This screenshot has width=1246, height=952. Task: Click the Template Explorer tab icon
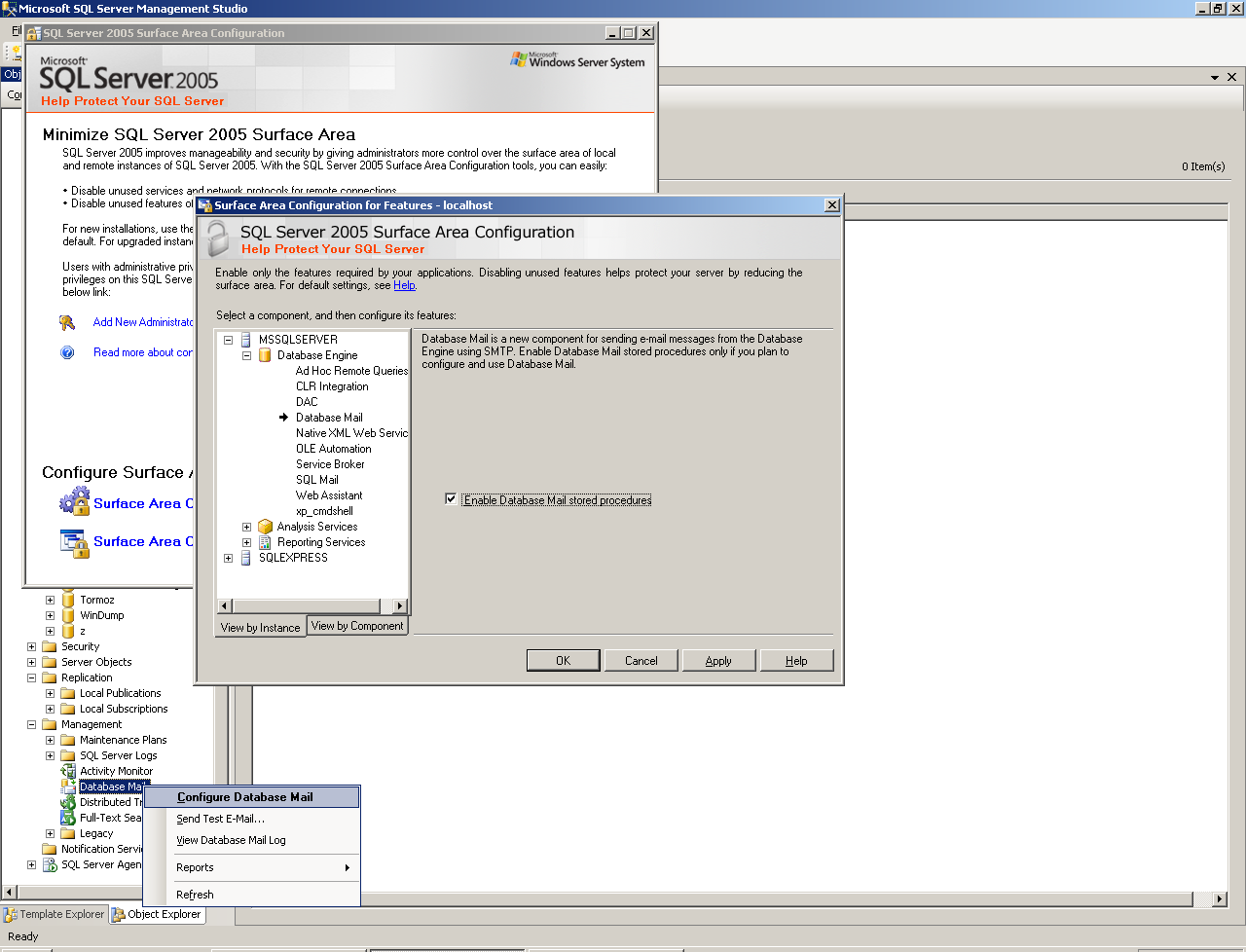point(11,915)
